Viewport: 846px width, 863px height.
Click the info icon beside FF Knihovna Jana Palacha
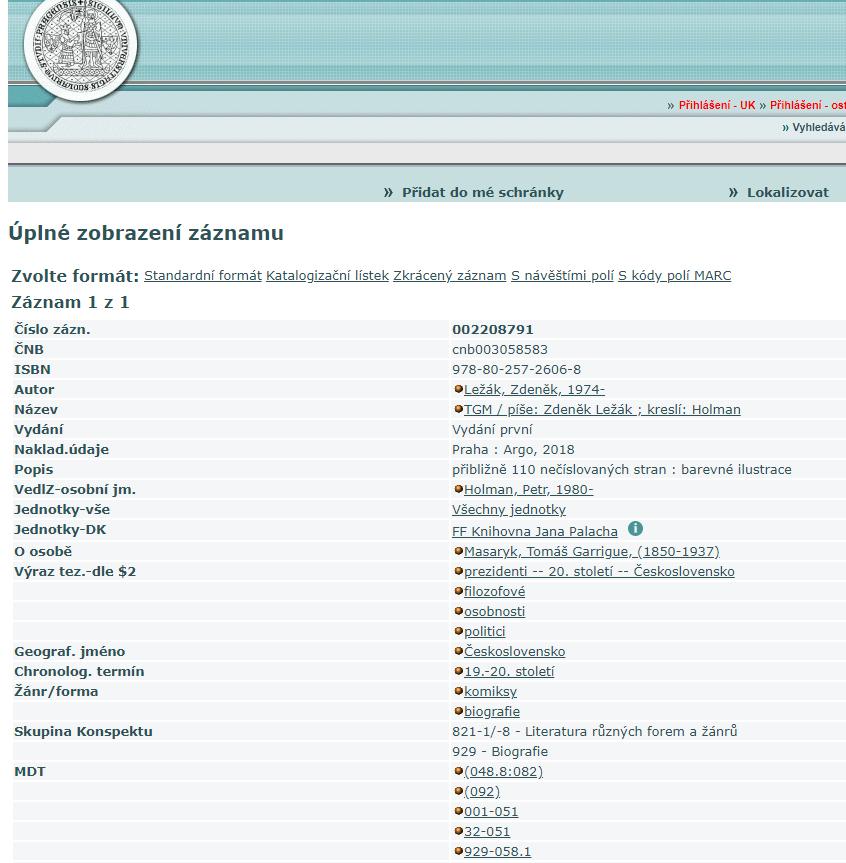pos(635,528)
